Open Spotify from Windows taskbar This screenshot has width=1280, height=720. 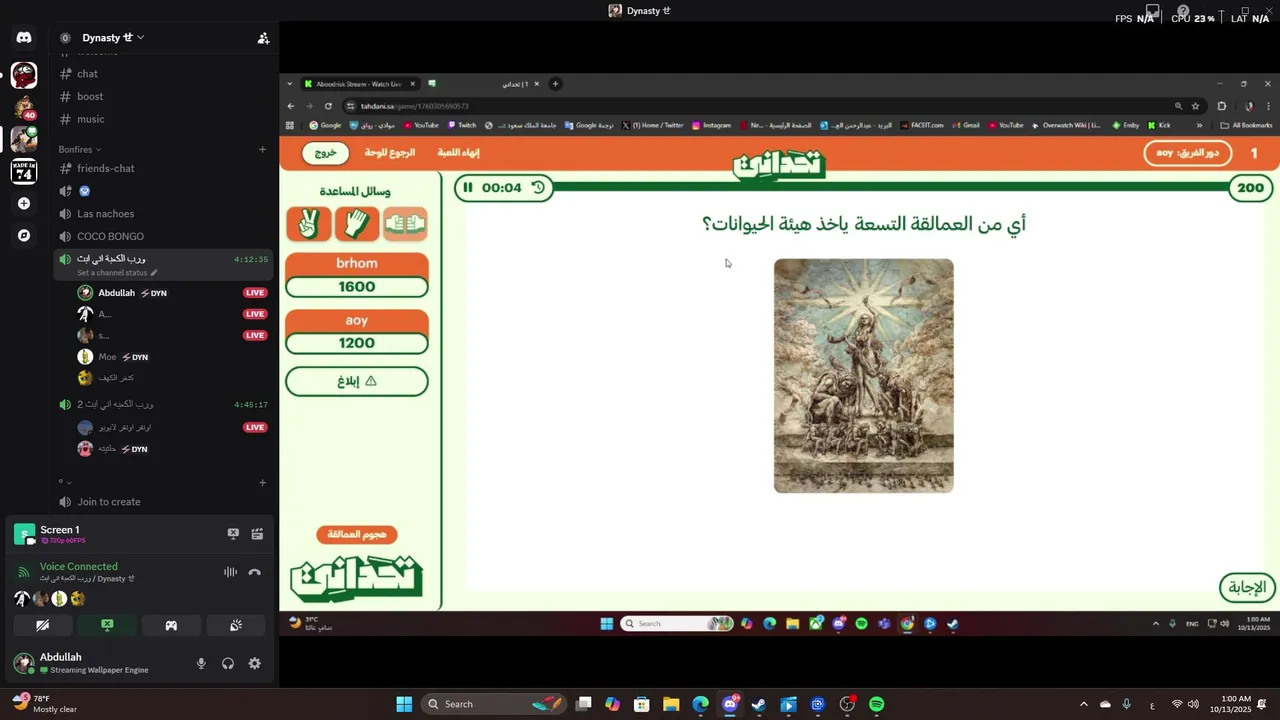point(877,704)
